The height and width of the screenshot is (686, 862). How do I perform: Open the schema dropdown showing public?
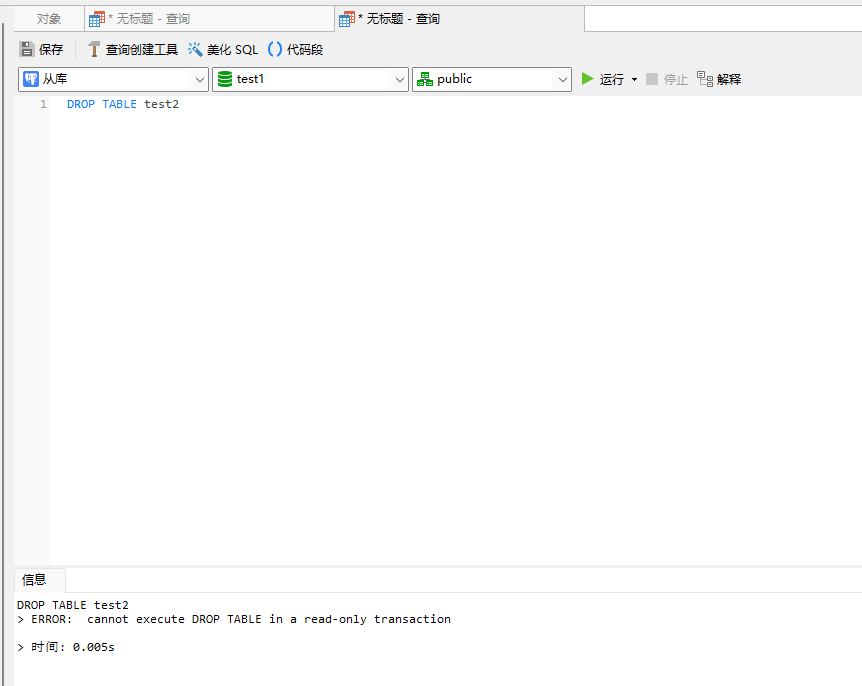(x=491, y=79)
